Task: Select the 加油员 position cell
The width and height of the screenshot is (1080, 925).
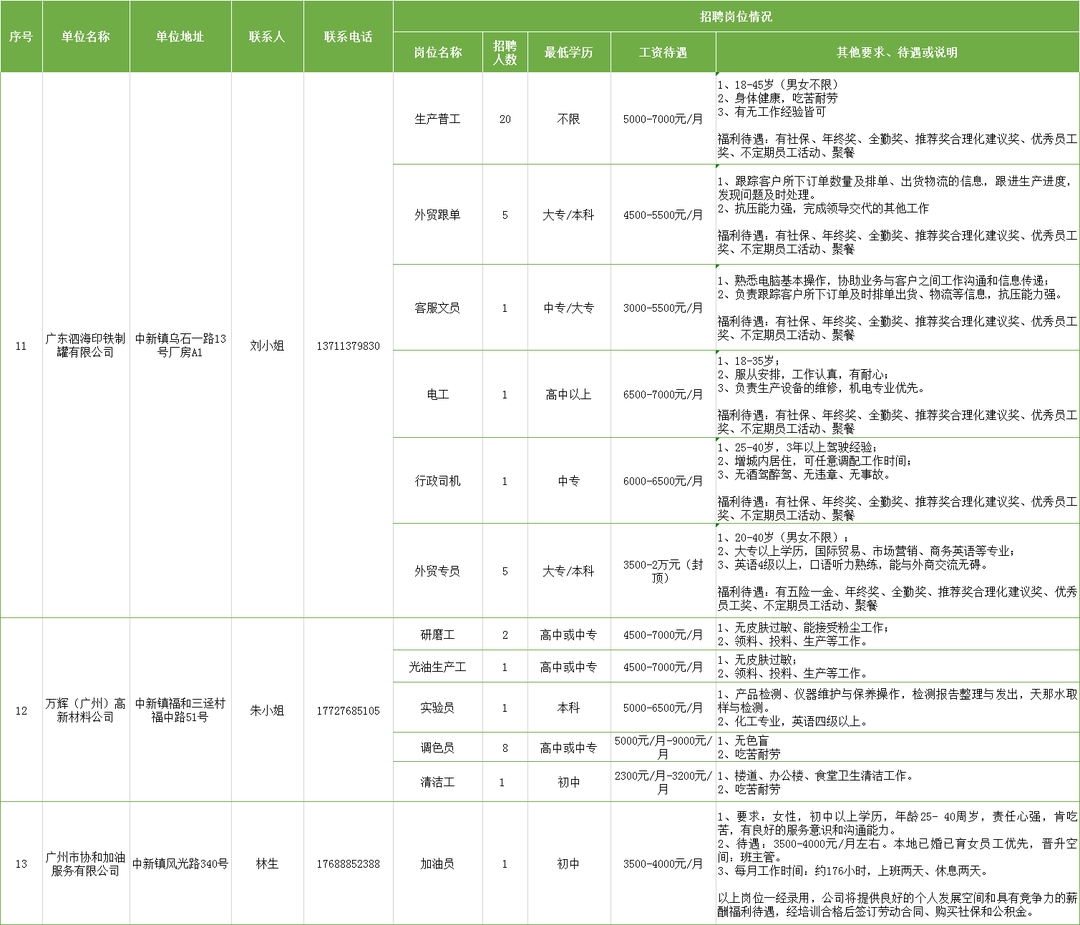Action: point(437,863)
